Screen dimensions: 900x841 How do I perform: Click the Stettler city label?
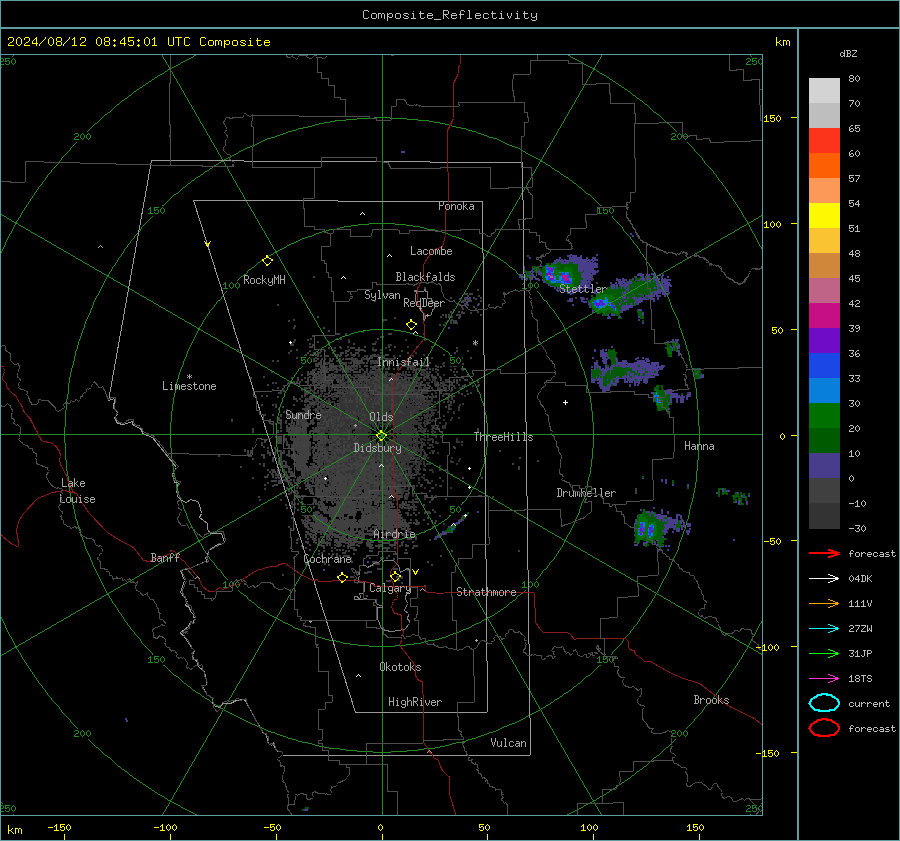coord(583,289)
